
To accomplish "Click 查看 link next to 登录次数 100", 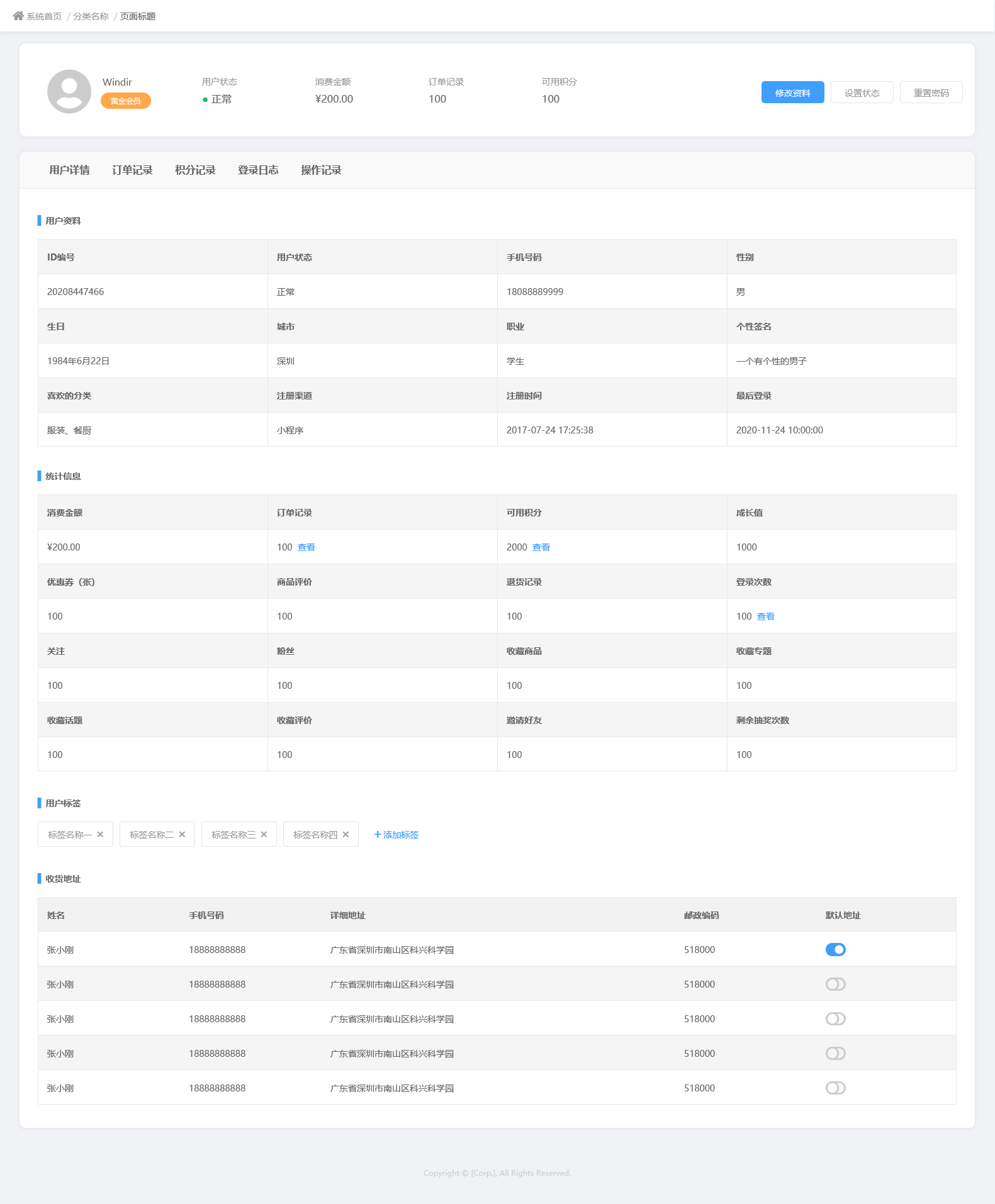I will pos(766,616).
